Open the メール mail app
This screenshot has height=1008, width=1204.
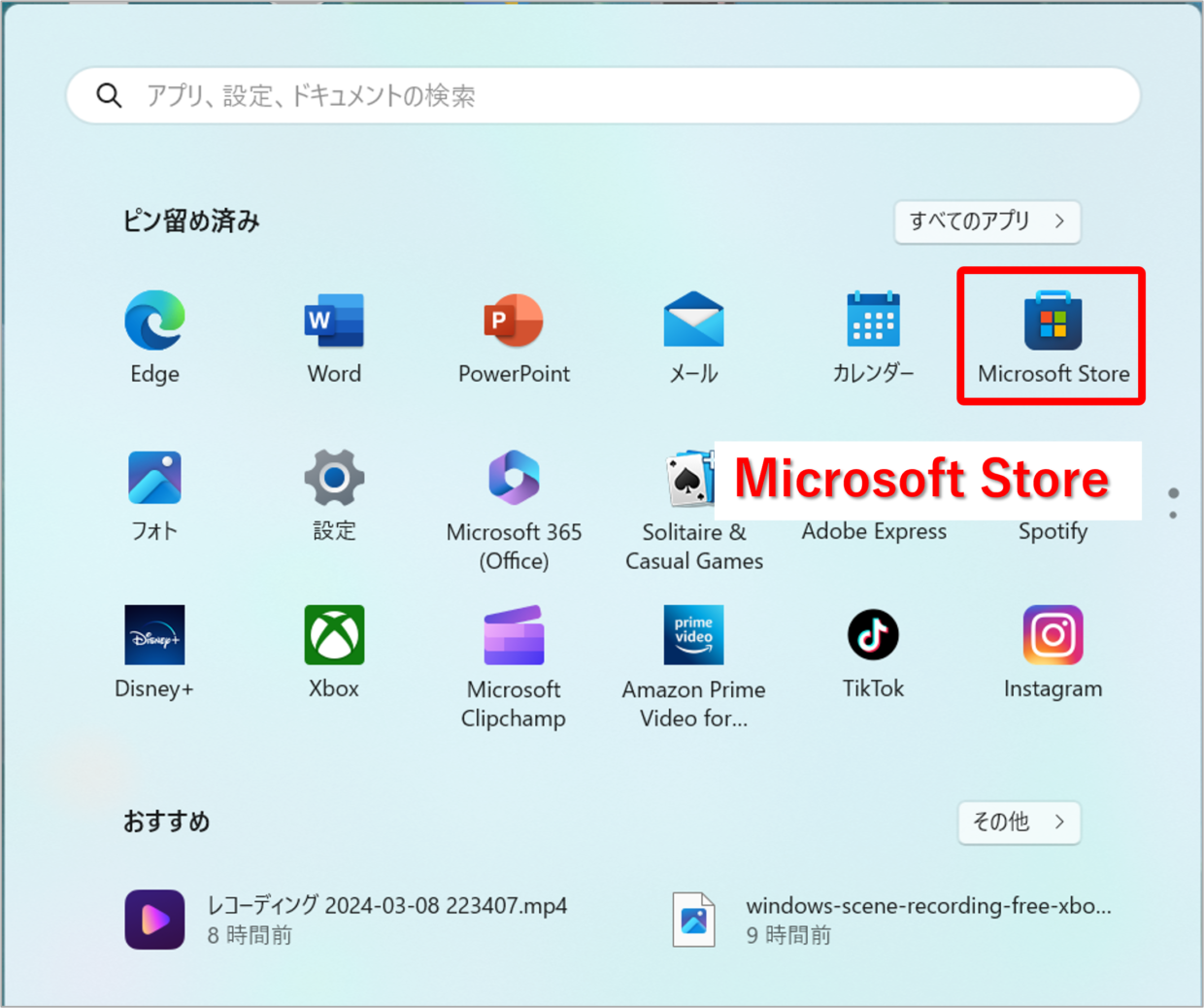point(693,336)
